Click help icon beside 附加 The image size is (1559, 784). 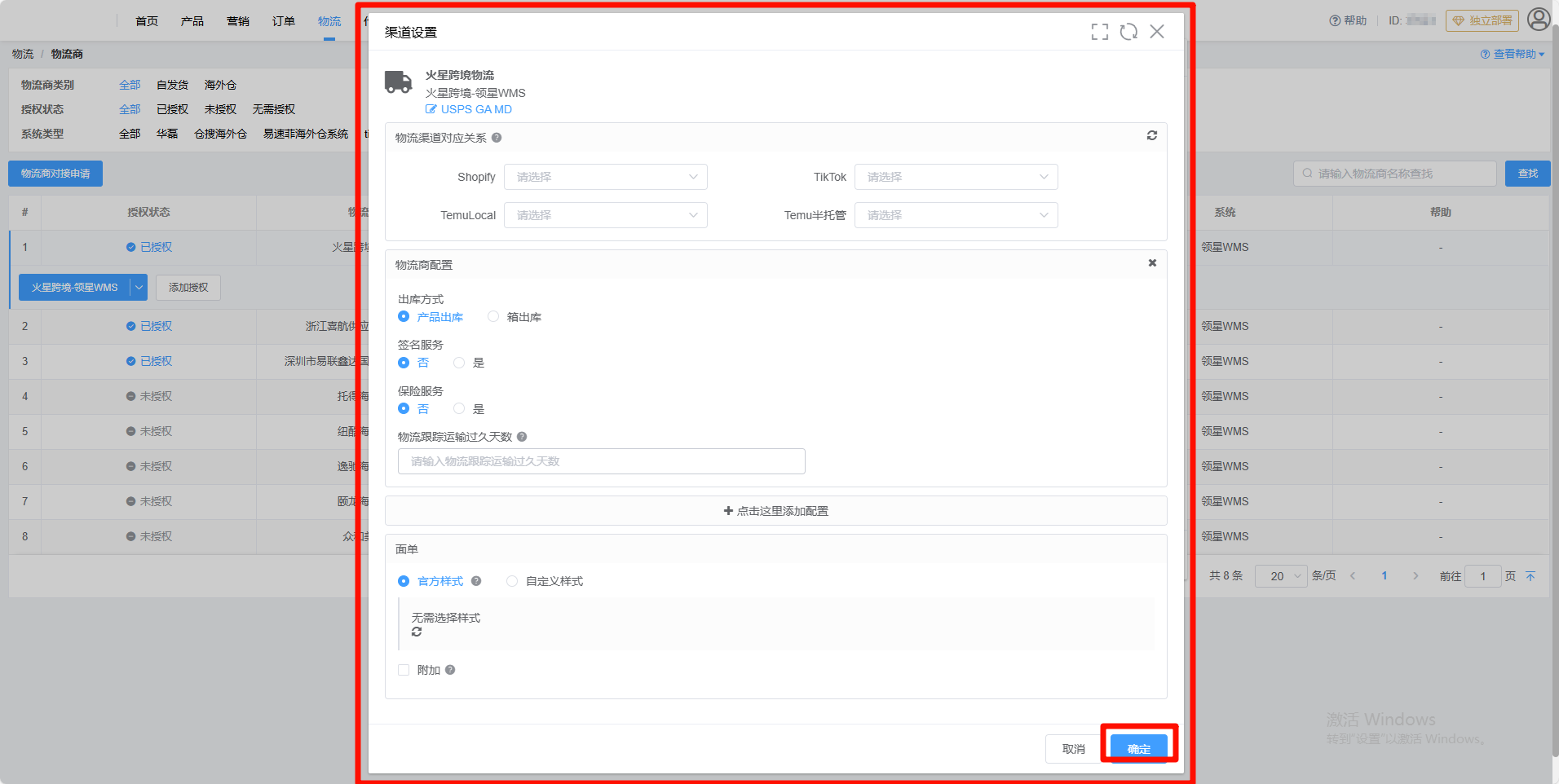[x=450, y=670]
